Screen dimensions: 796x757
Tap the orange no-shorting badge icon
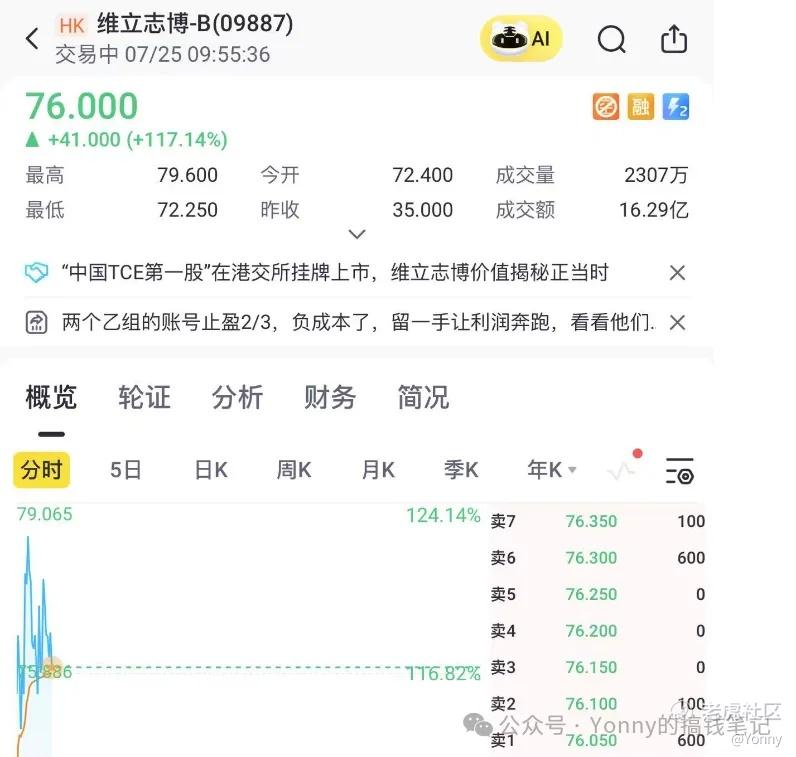point(606,107)
